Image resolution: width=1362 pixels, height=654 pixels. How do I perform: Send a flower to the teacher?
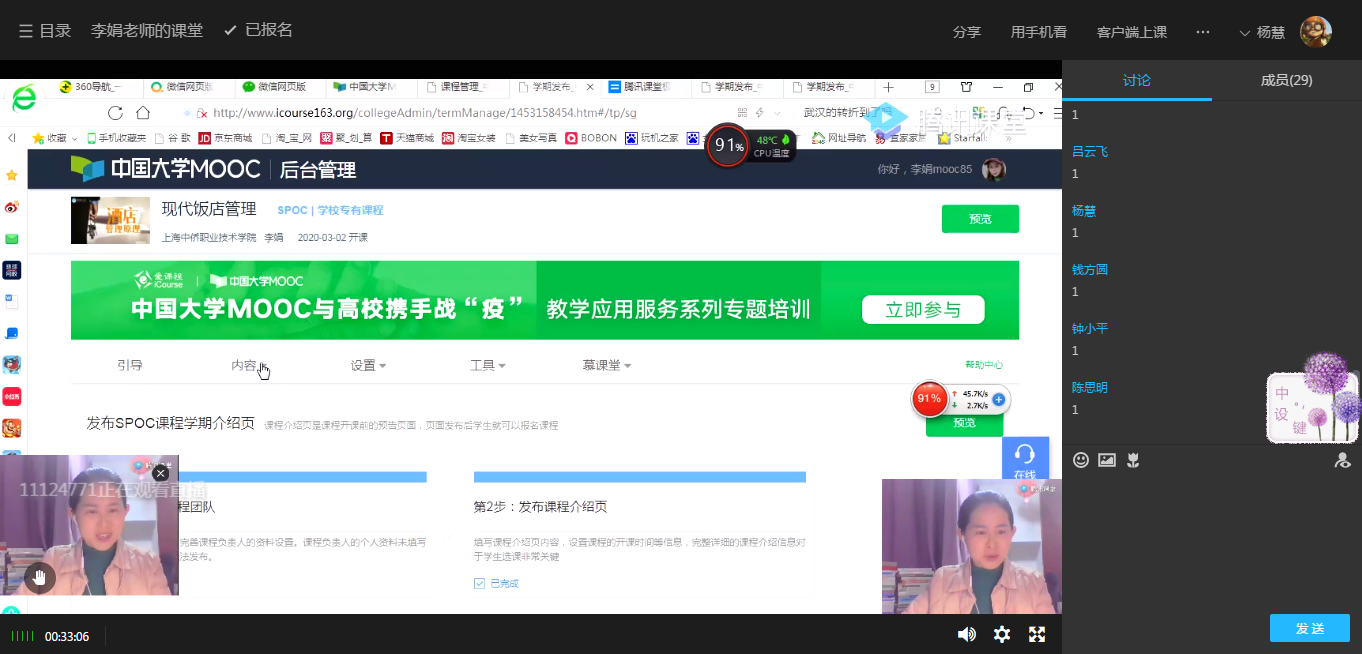[x=1133, y=460]
